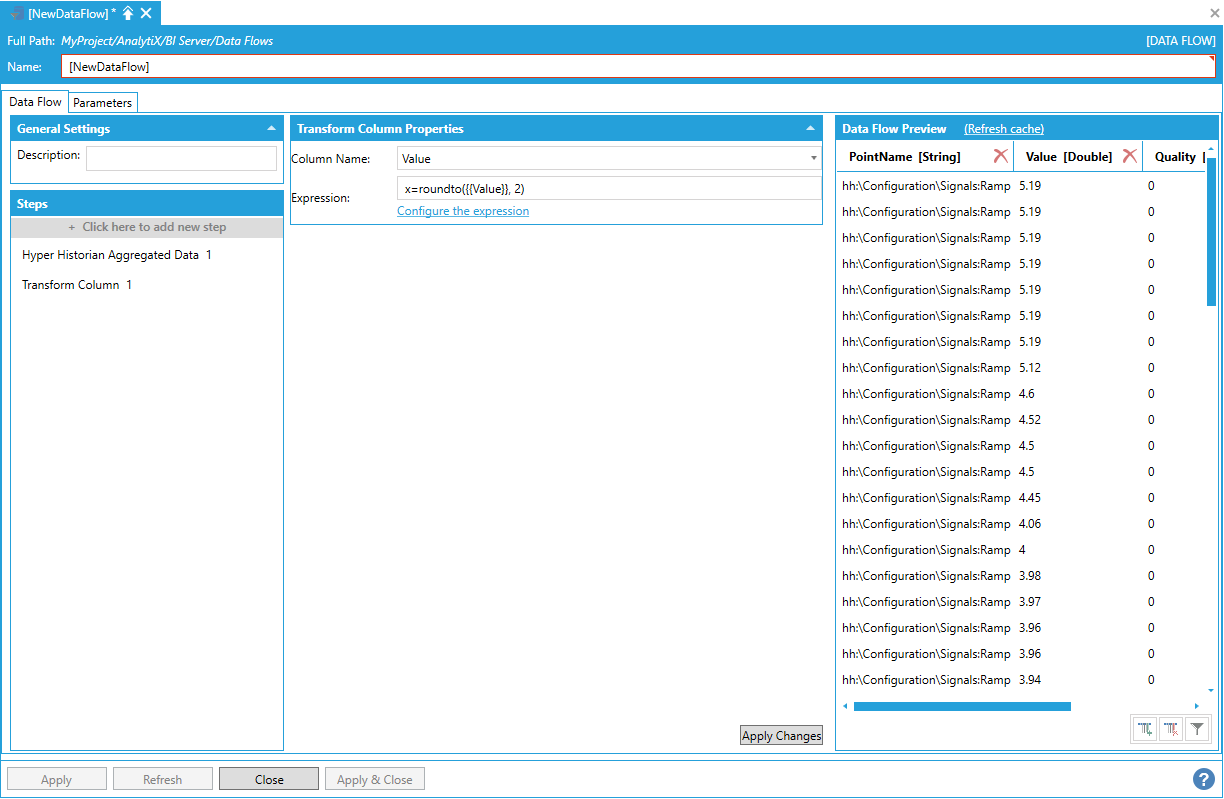Click the add column icon below the preview

[x=1145, y=730]
